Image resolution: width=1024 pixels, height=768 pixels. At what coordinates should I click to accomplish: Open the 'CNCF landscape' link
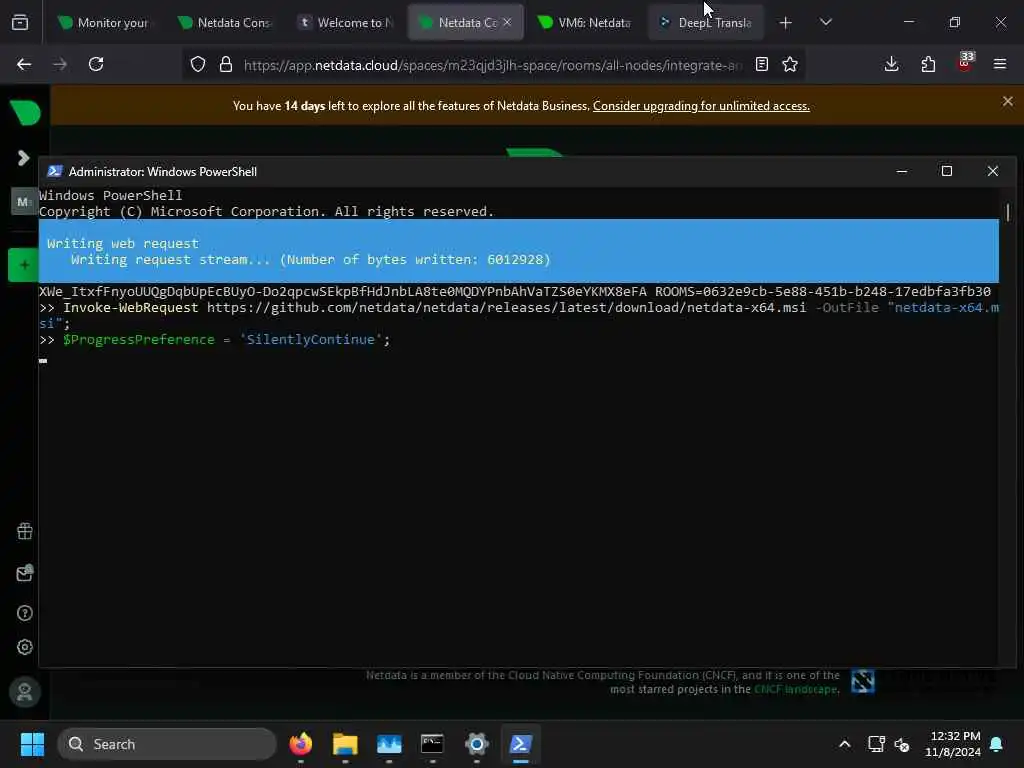795,690
